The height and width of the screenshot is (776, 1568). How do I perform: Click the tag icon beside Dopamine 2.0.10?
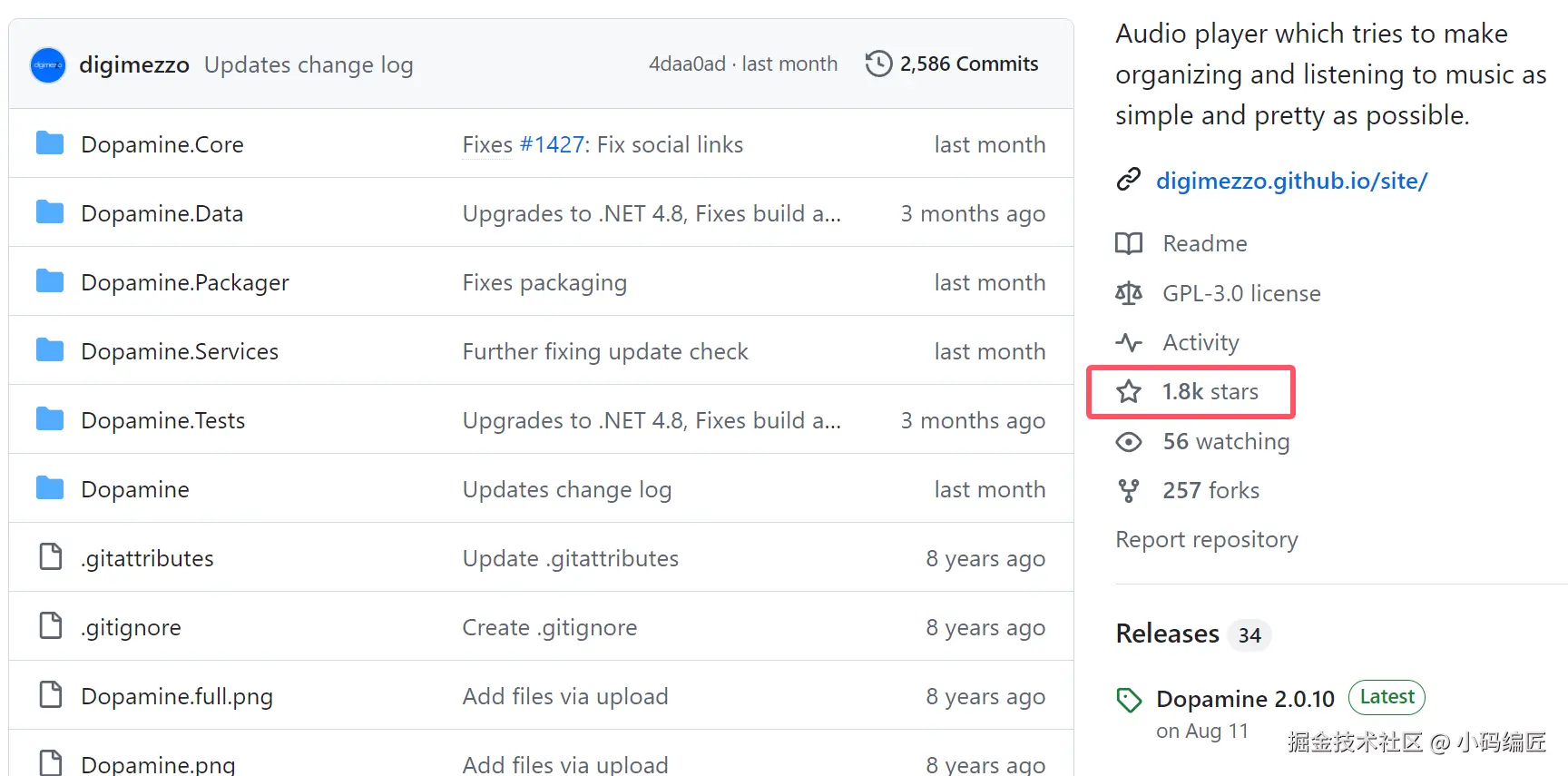click(1129, 700)
